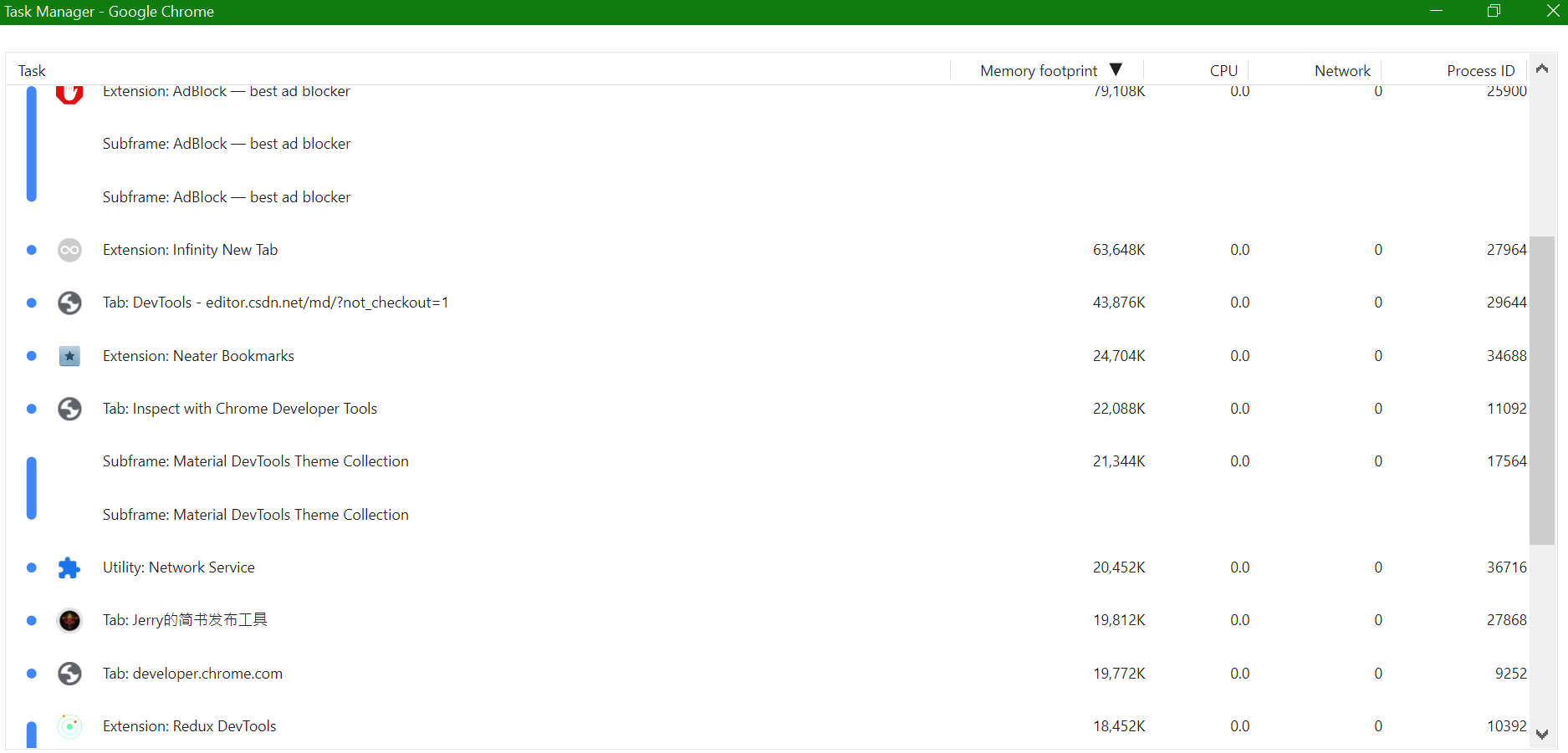Image resolution: width=1568 pixels, height=753 pixels.
Task: Click process ID 17564
Action: coord(1506,461)
